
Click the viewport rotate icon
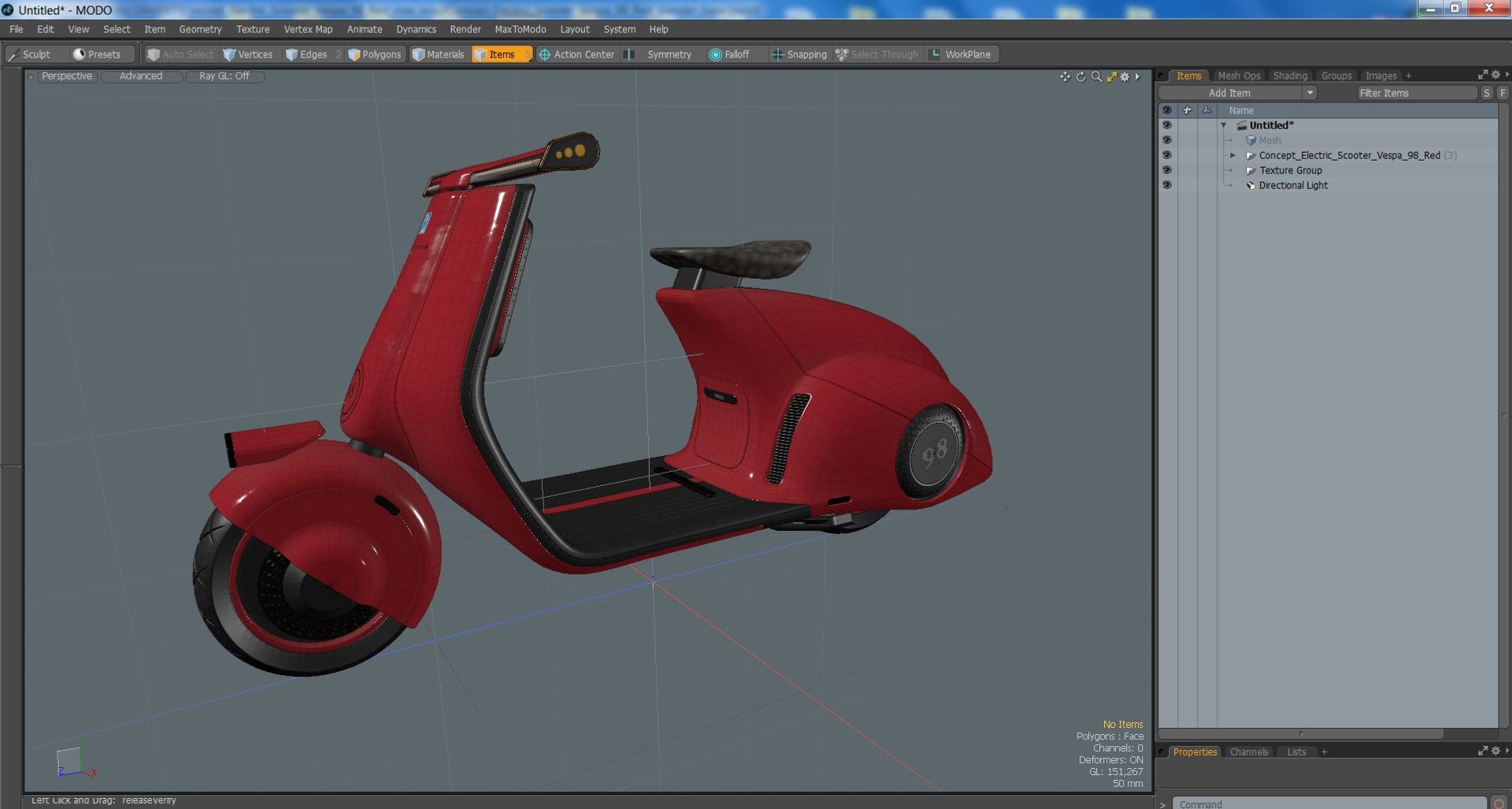[1080, 76]
